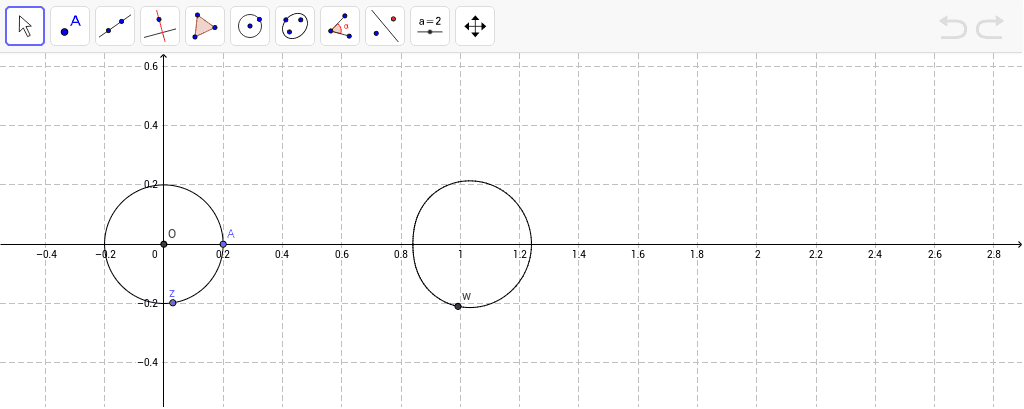Select the Perpendicular Line tool
This screenshot has width=1024, height=409.
click(160, 26)
